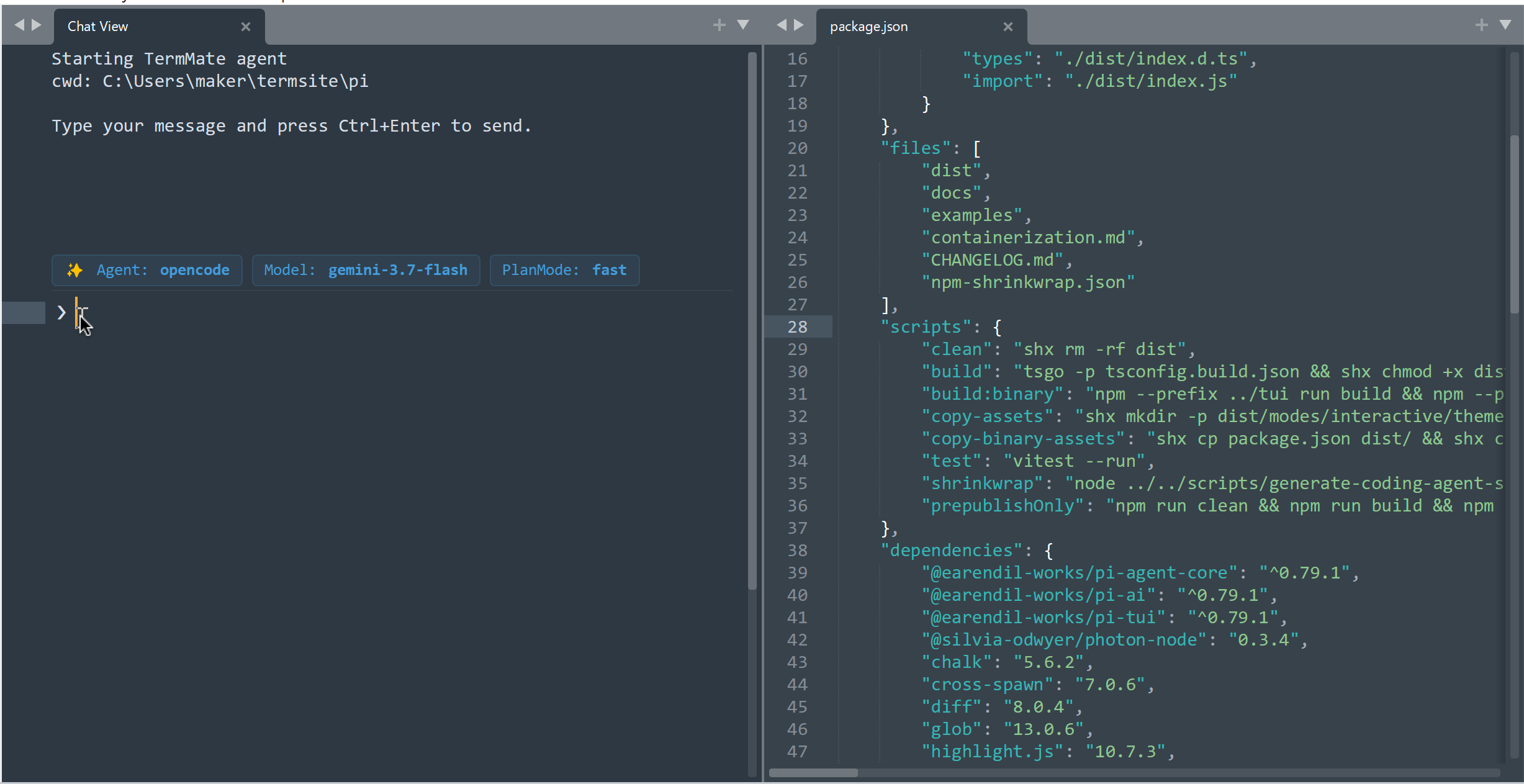Click the Chat View vertical scrollbar
Image resolution: width=1524 pixels, height=784 pixels.
752,320
